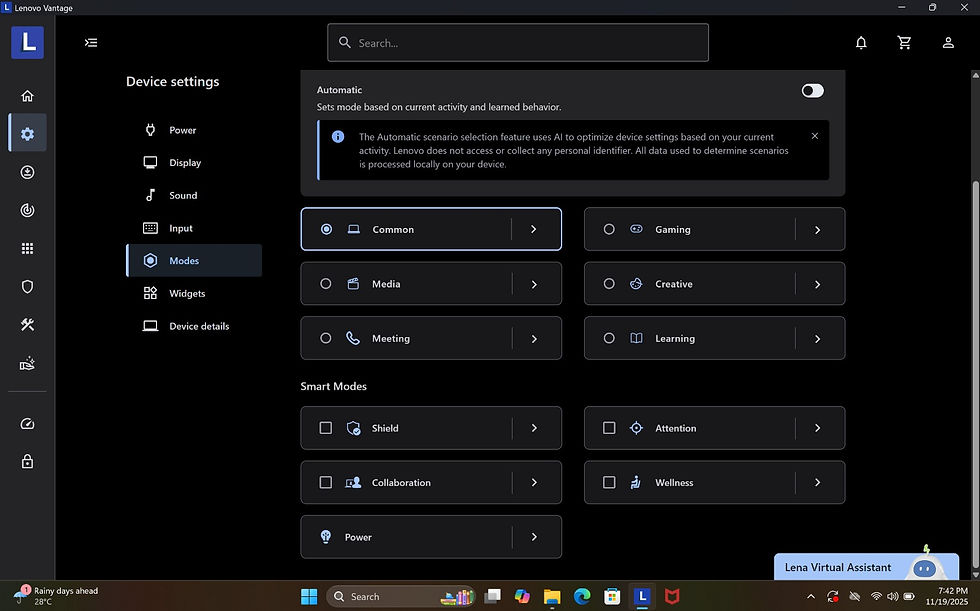The image size is (980, 611).
Task: Open the support services hand icon
Action: click(x=27, y=363)
